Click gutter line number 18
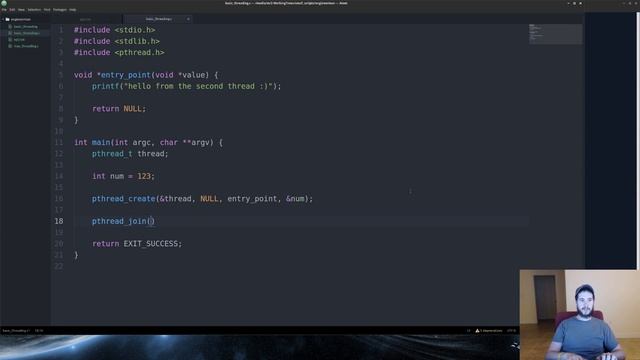The width and height of the screenshot is (640, 360). click(59, 221)
